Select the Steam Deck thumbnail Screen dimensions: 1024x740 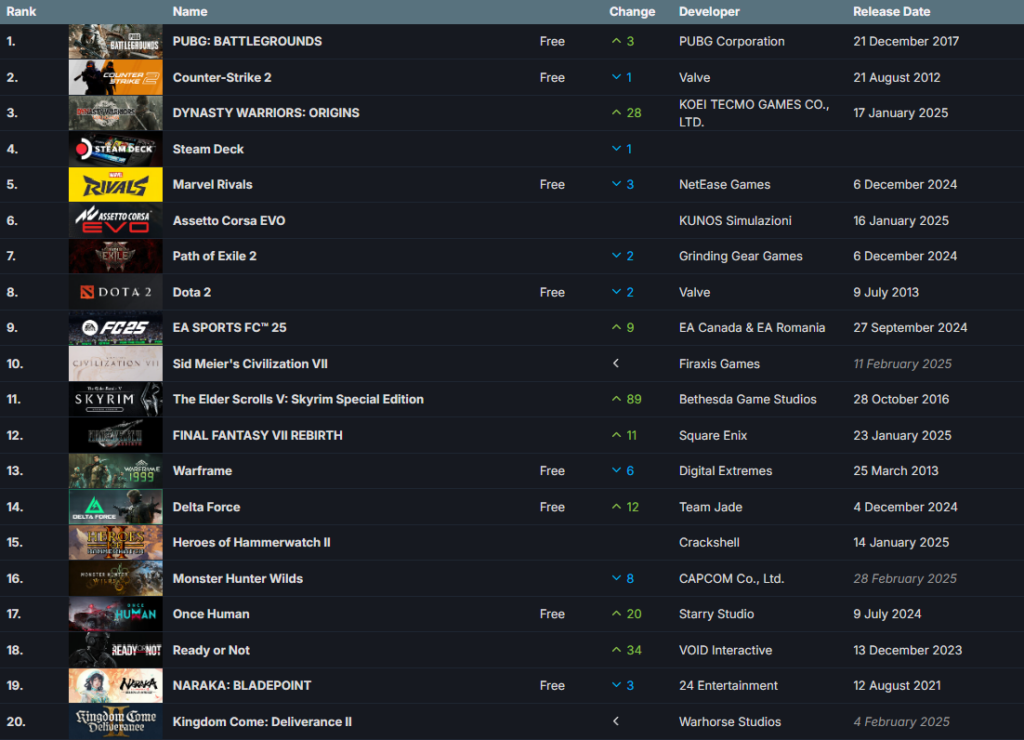coord(114,148)
